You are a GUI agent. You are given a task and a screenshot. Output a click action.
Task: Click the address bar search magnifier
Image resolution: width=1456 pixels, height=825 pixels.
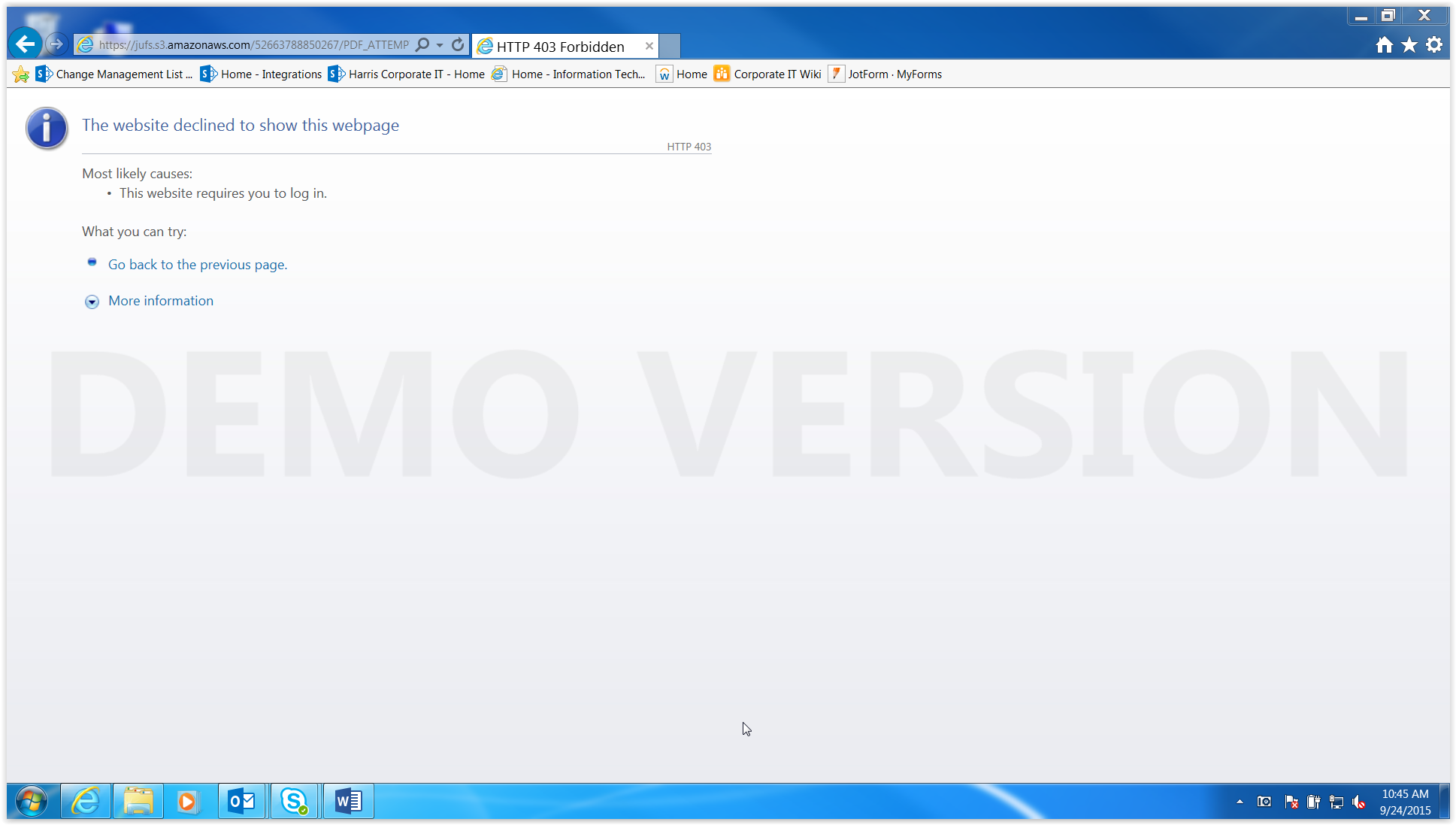422,45
